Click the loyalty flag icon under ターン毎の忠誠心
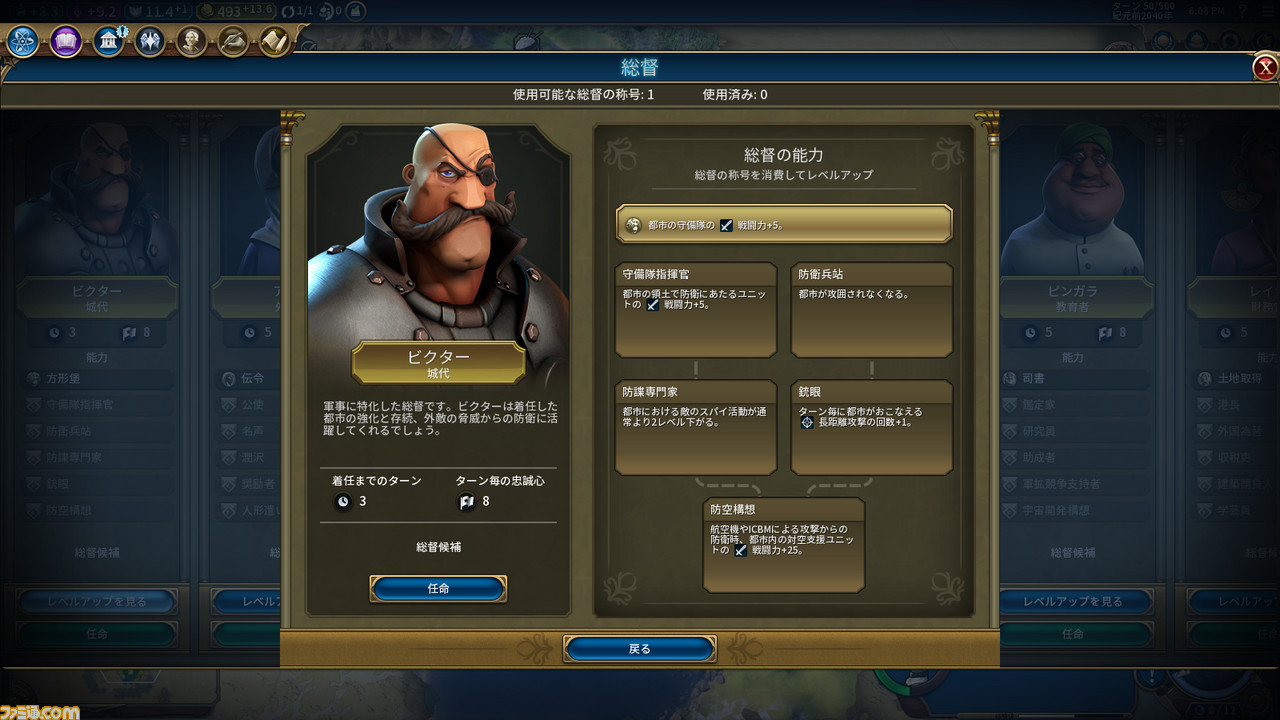Viewport: 1280px width, 720px height. click(466, 501)
